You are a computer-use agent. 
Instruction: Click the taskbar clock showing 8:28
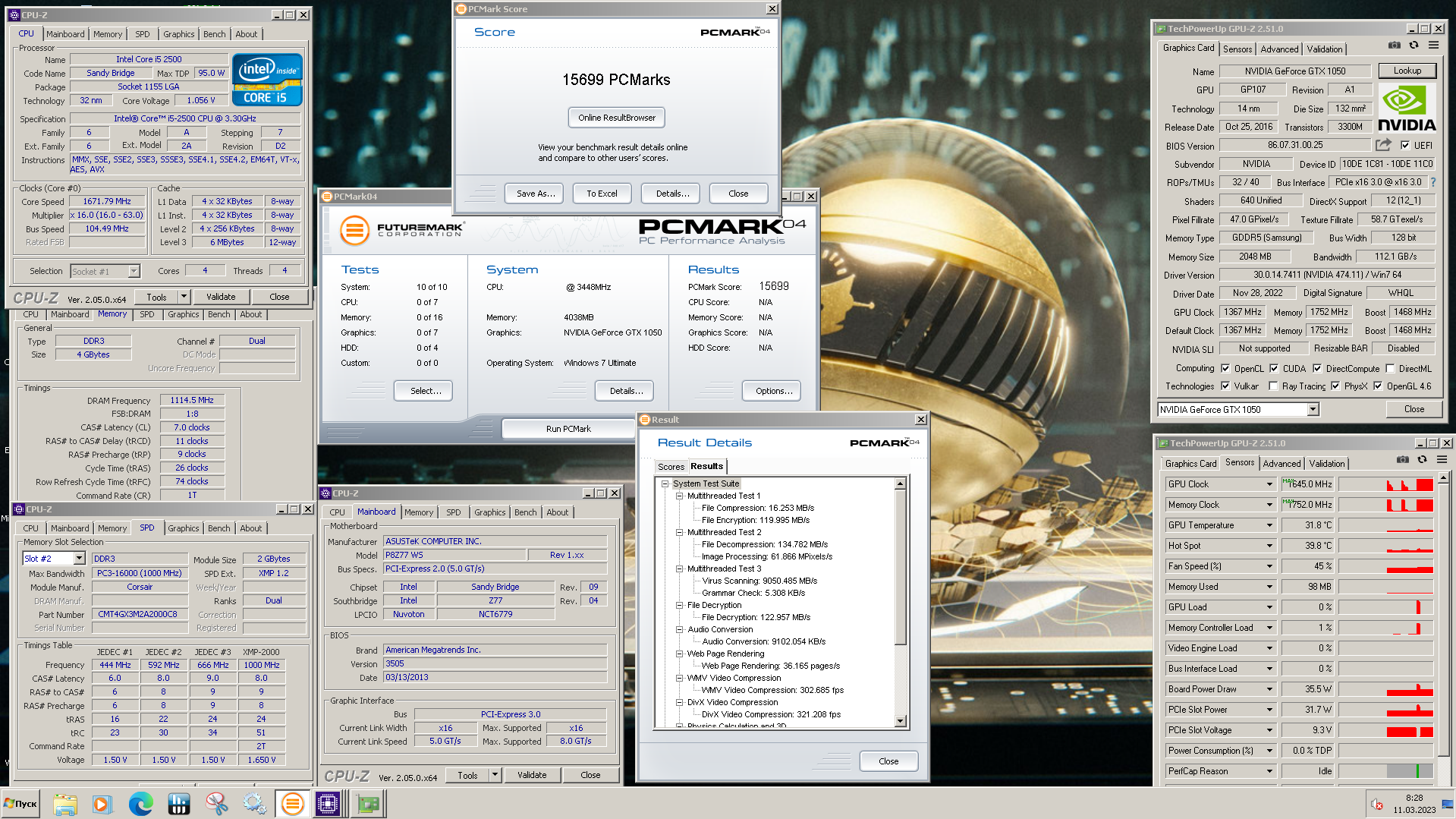[1414, 804]
